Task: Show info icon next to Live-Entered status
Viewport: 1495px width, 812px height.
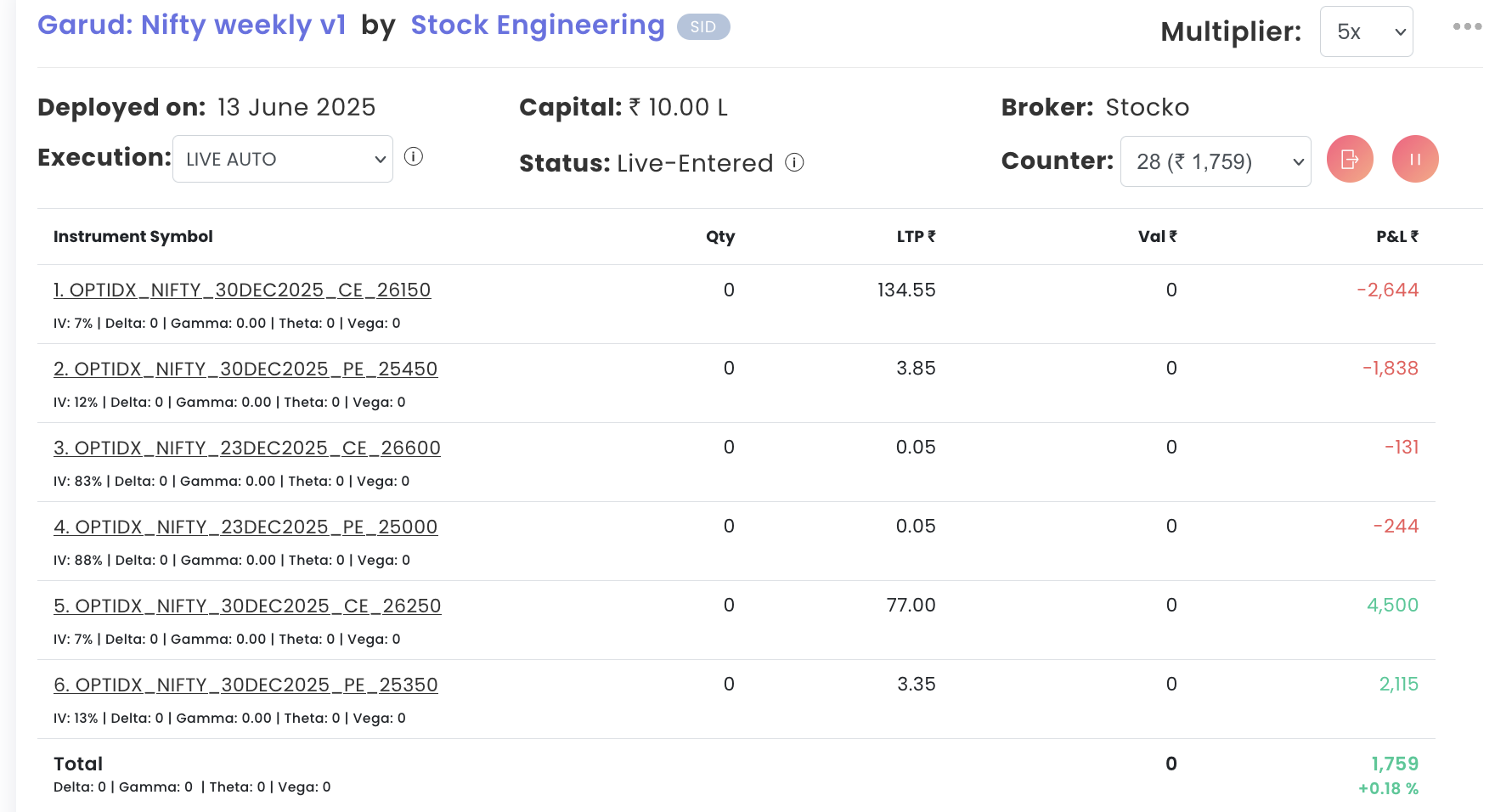Action: click(x=794, y=162)
